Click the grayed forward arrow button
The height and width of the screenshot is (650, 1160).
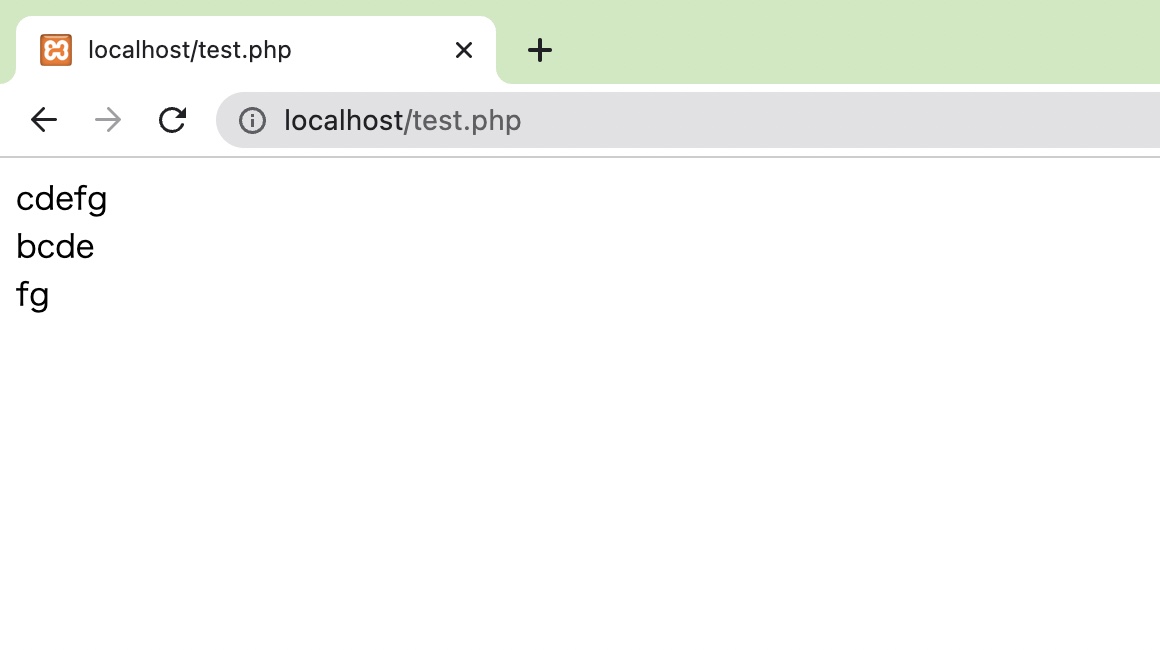[x=107, y=120]
